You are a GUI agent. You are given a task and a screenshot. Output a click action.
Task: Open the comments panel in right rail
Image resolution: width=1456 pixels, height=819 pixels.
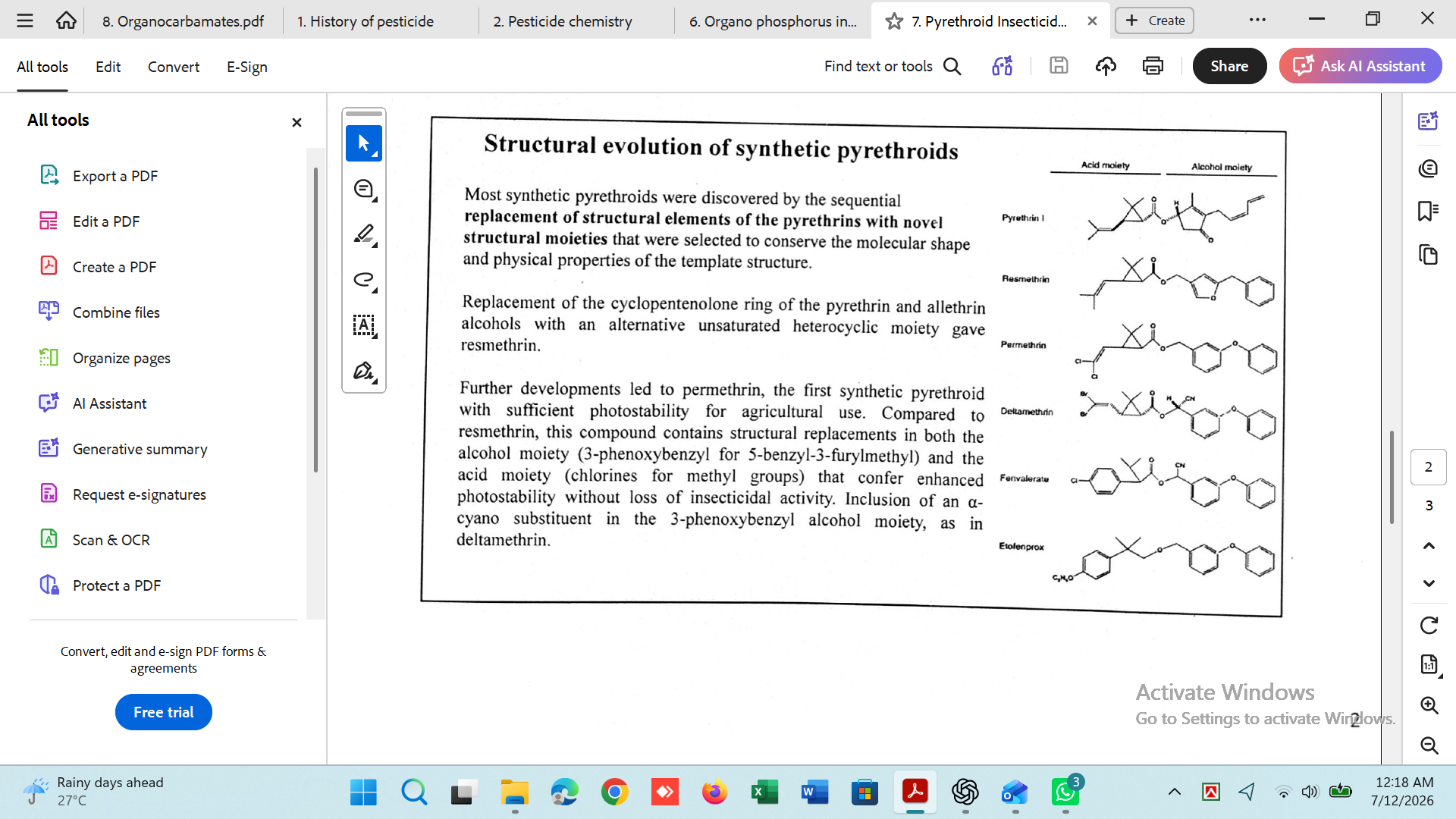click(1428, 168)
